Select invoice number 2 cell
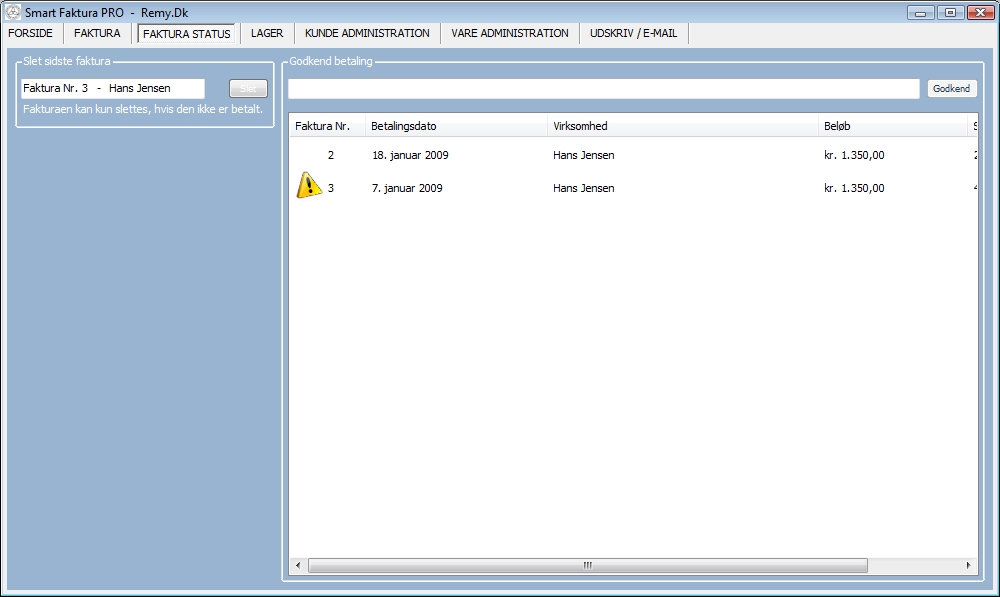Screen dimensions: 1000x597 (x=330, y=155)
